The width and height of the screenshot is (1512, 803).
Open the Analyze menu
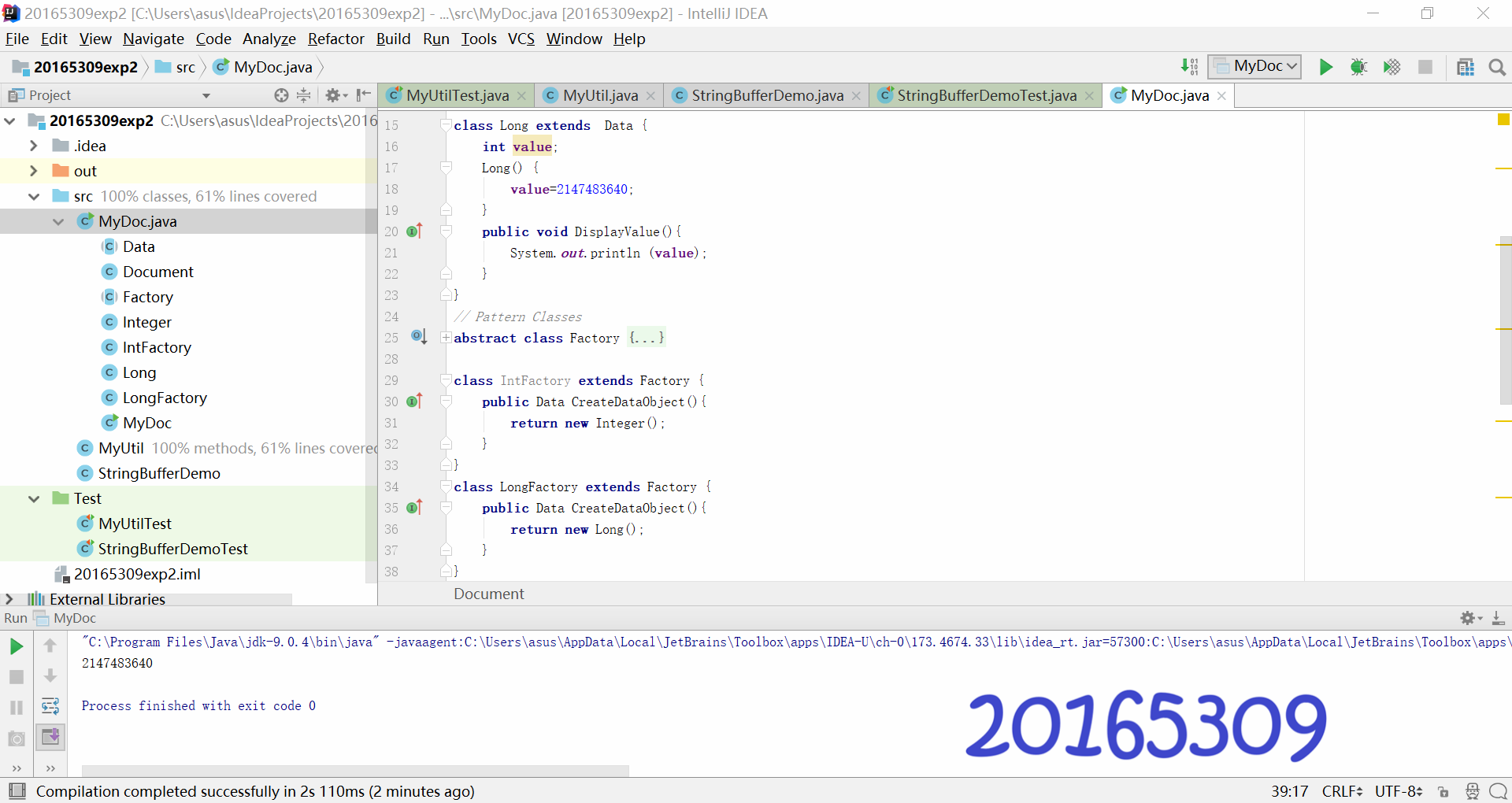coord(269,39)
